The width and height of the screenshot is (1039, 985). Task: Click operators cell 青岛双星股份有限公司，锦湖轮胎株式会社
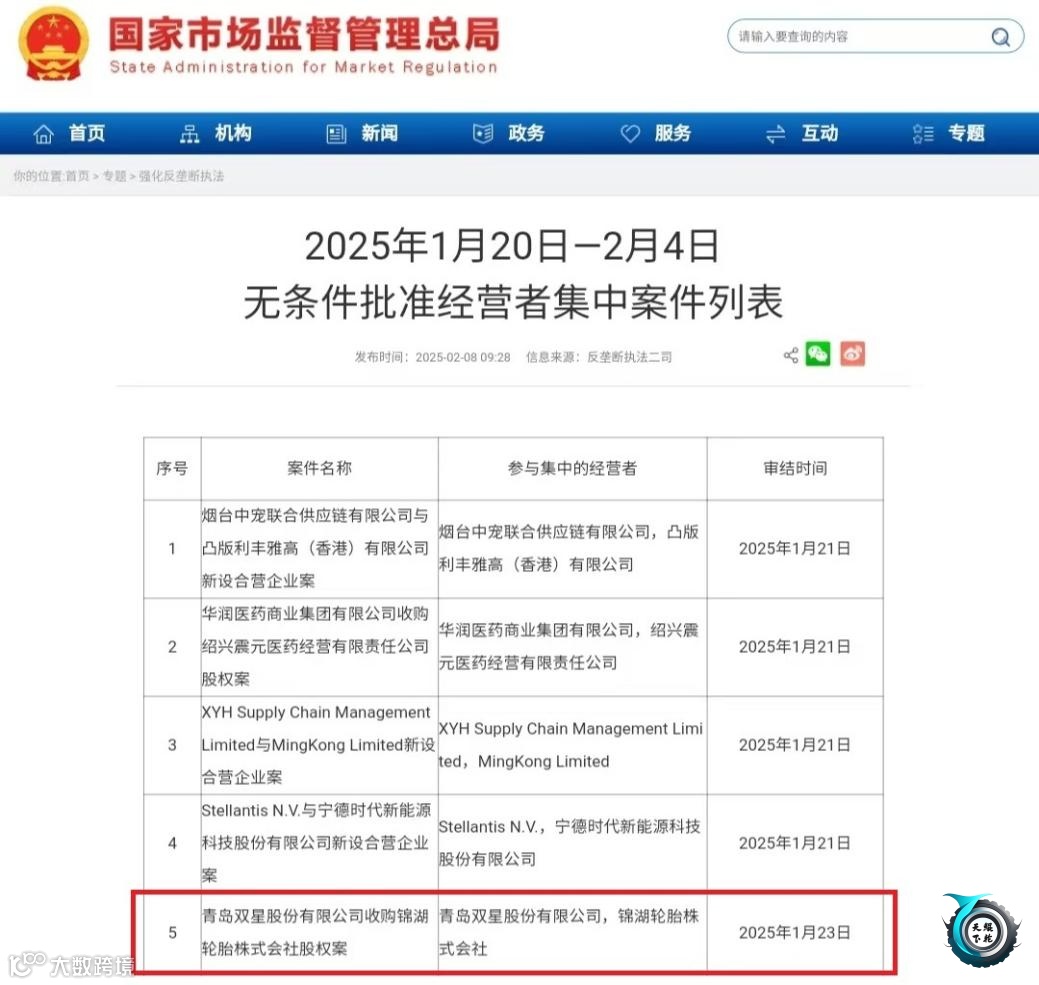(x=569, y=932)
